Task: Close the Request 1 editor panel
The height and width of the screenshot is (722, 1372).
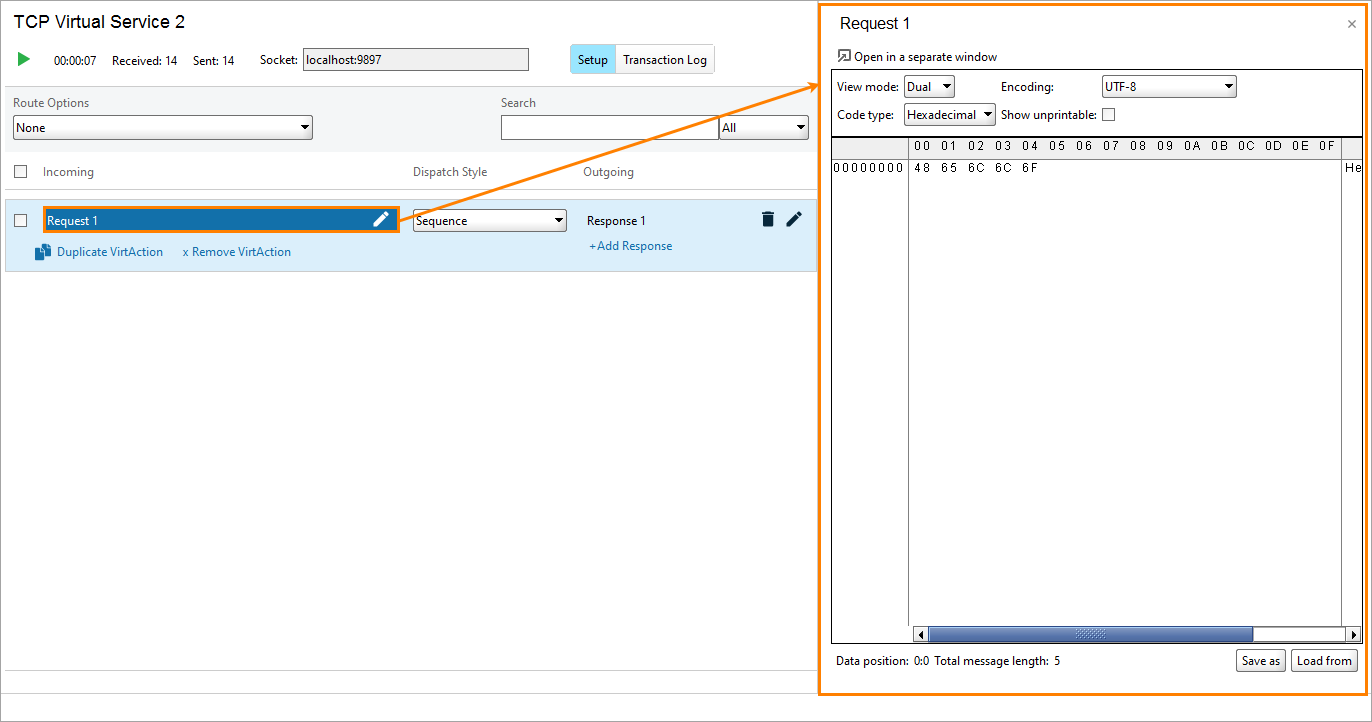Action: [x=1351, y=23]
